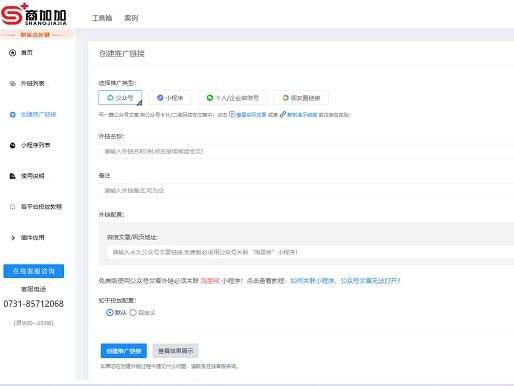Click the phone number 0731-85712068

[x=33, y=304]
